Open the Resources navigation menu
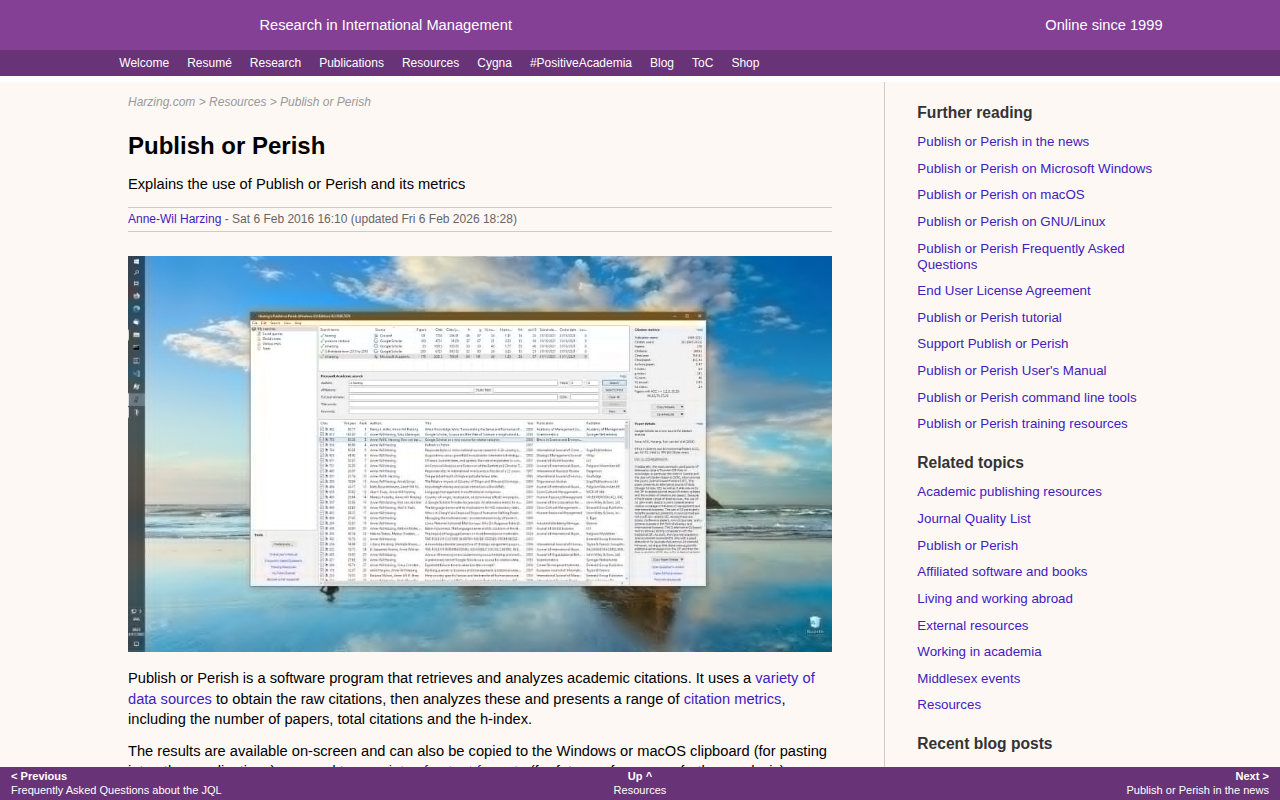1280x800 pixels. pyautogui.click(x=430, y=63)
